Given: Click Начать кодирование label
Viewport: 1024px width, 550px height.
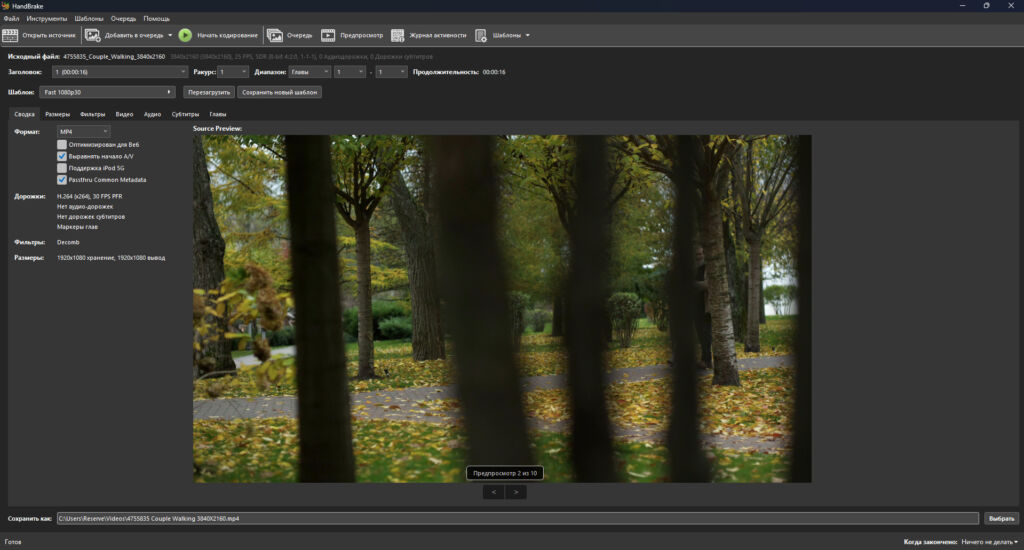Looking at the screenshot, I should [x=227, y=35].
